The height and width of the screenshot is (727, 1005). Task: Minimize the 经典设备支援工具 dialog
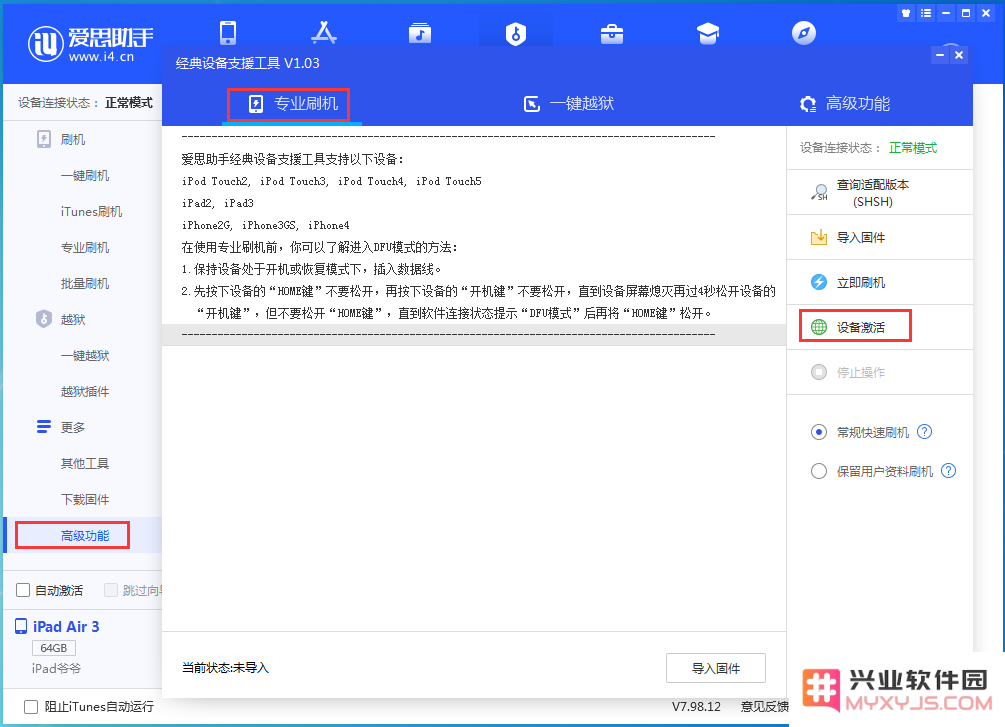940,55
